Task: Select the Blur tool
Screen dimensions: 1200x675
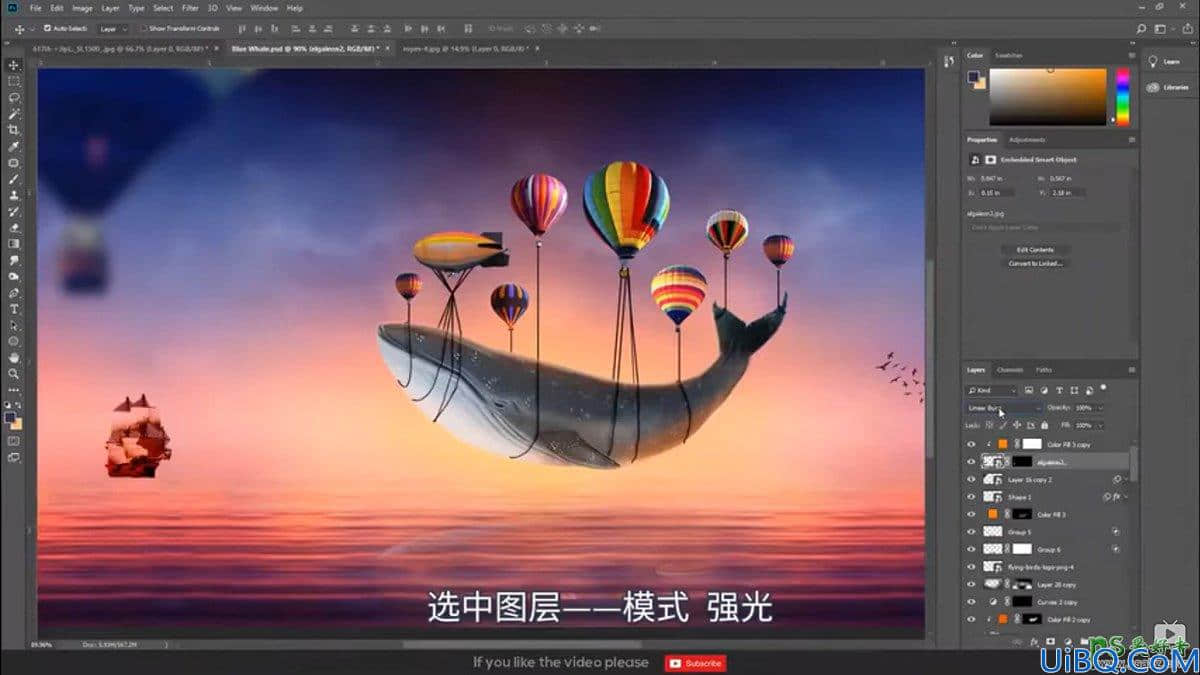Action: pos(14,260)
